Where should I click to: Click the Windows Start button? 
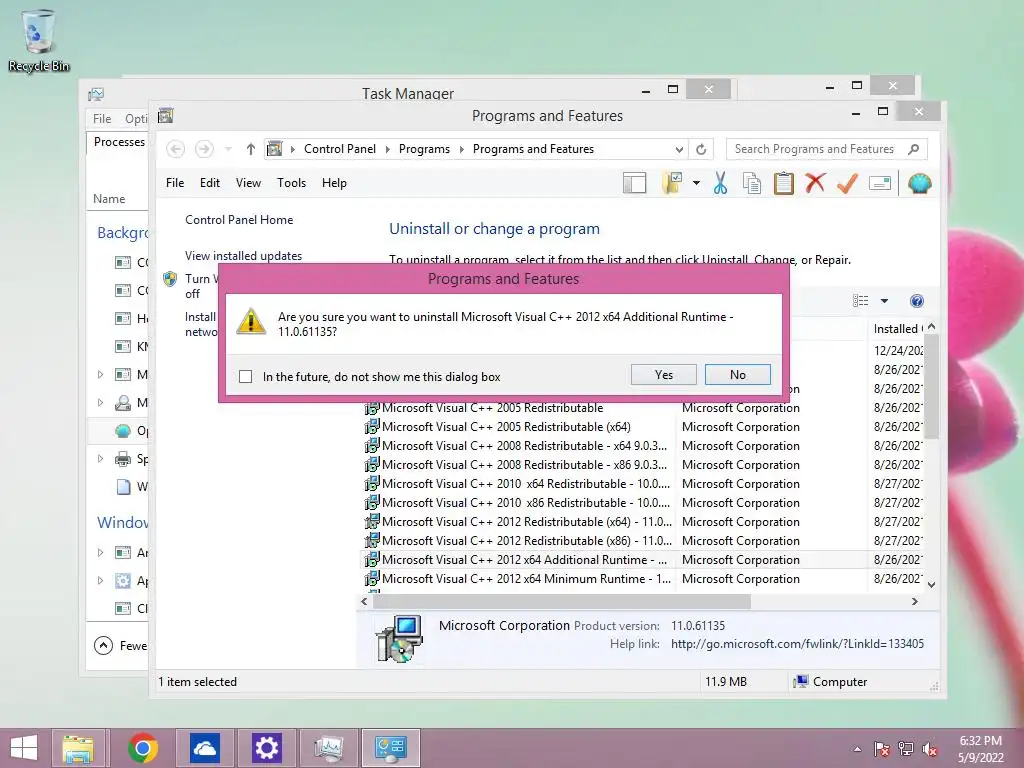(x=24, y=748)
